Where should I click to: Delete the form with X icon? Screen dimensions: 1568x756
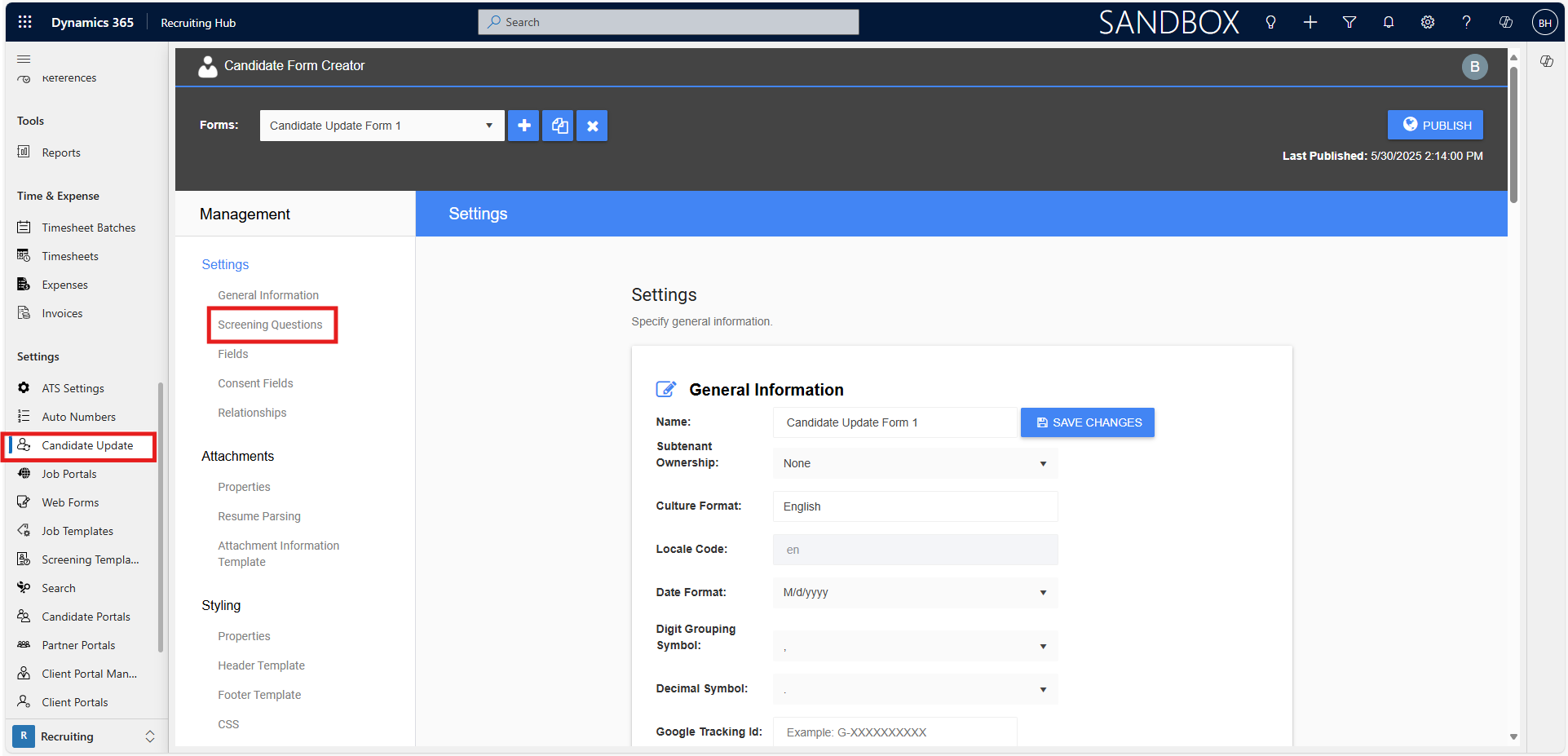[x=593, y=126]
